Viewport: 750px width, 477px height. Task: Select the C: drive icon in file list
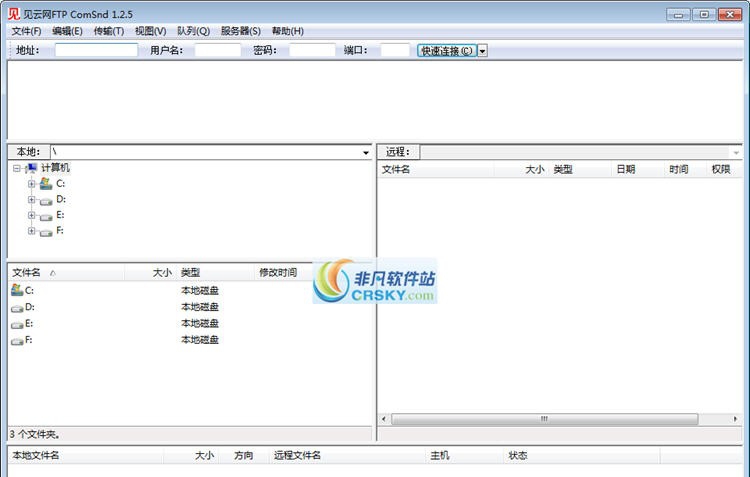tap(17, 289)
